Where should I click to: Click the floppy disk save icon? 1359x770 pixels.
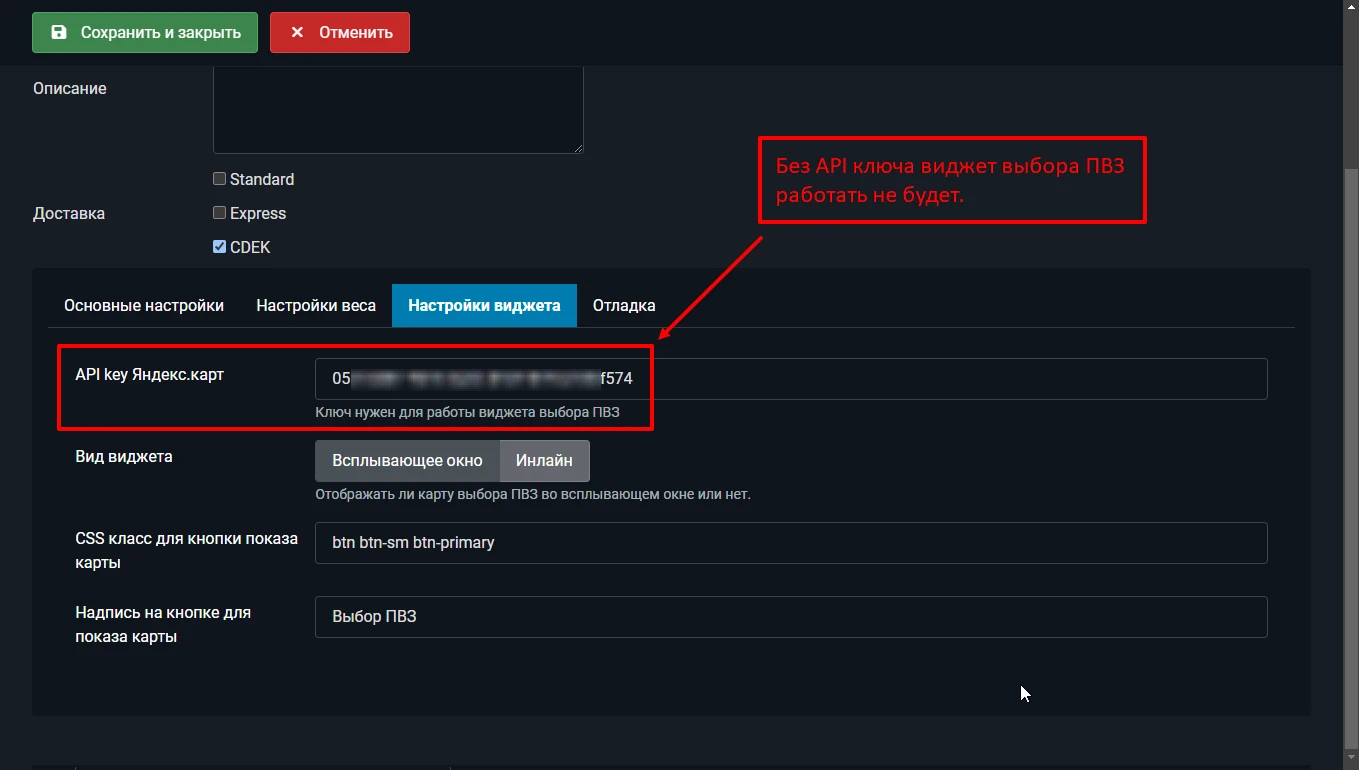[x=59, y=32]
